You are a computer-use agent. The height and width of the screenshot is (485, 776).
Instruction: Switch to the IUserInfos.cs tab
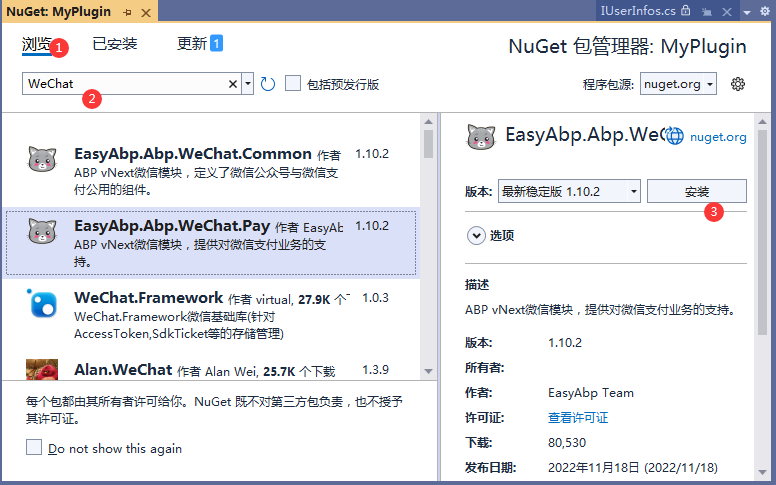pos(638,11)
